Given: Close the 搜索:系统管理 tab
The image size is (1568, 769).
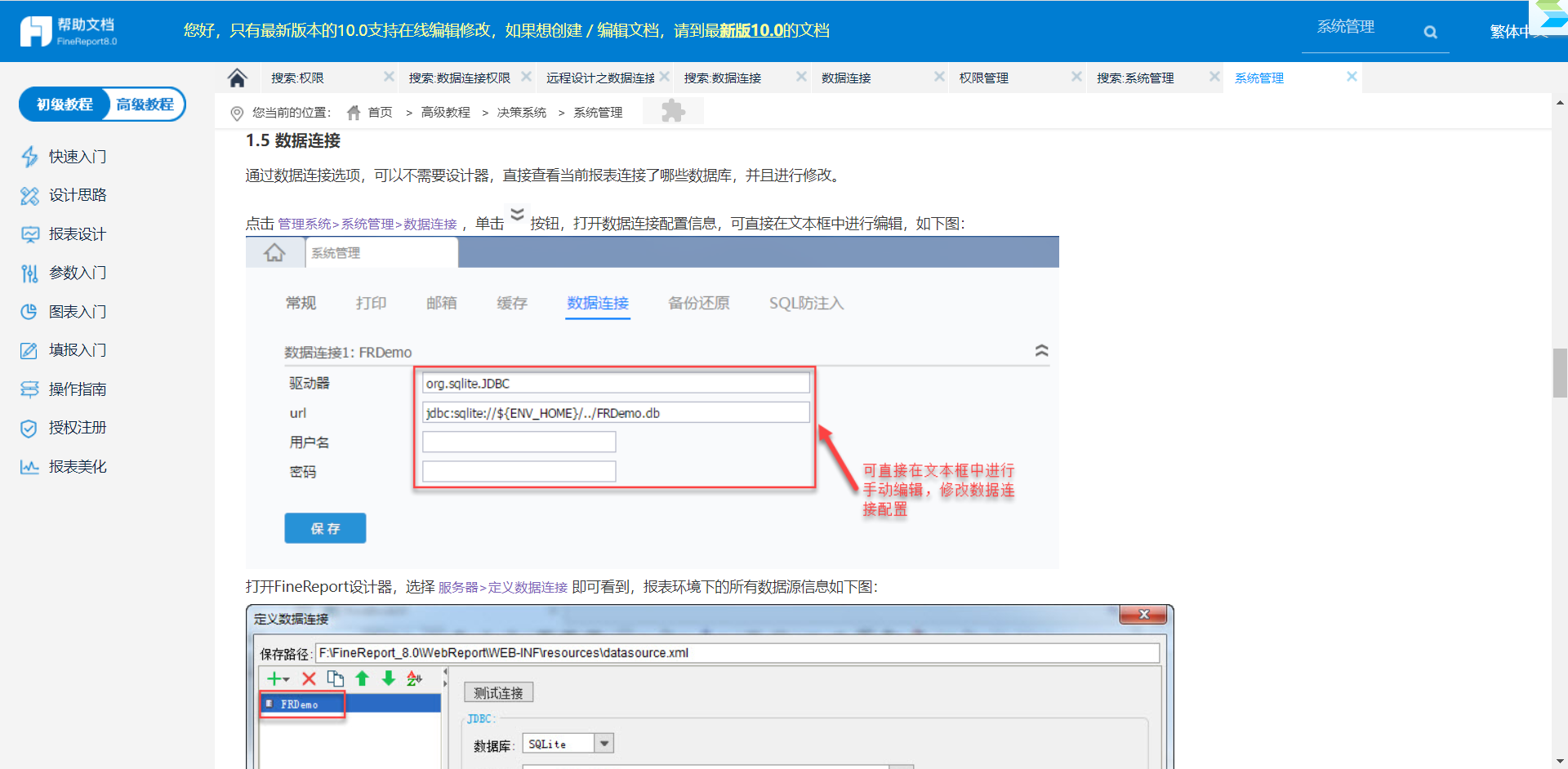Looking at the screenshot, I should 1215,77.
